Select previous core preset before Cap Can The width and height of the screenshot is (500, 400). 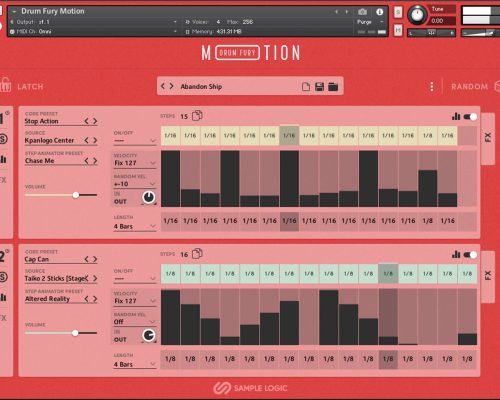point(86,259)
